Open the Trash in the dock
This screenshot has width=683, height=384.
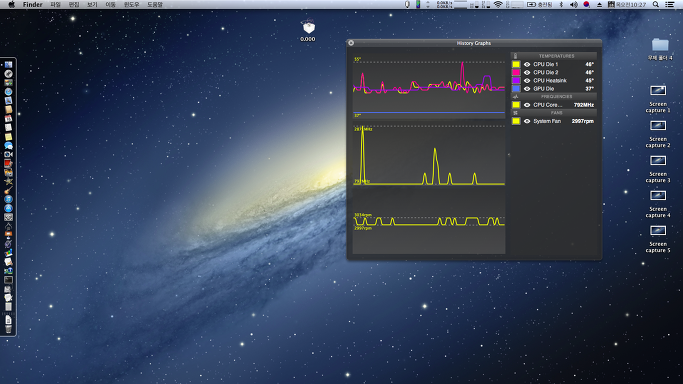tap(8, 329)
